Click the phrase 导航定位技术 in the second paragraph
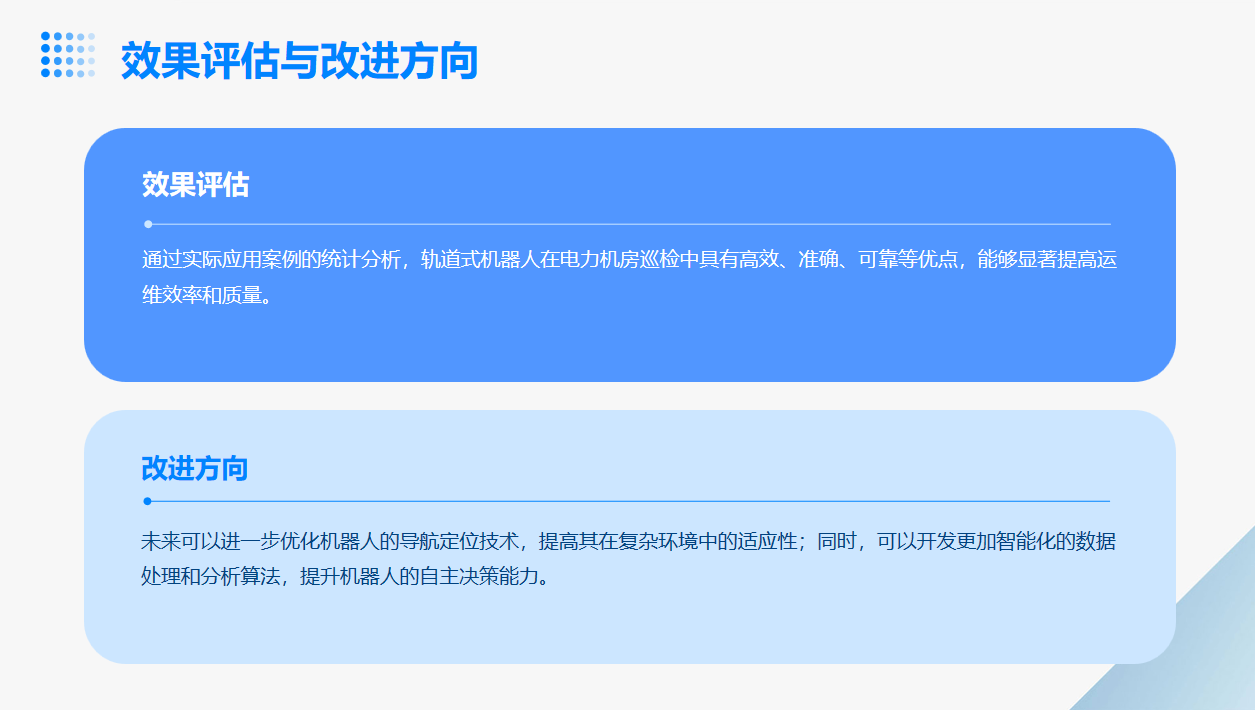The height and width of the screenshot is (710, 1255). [x=459, y=542]
